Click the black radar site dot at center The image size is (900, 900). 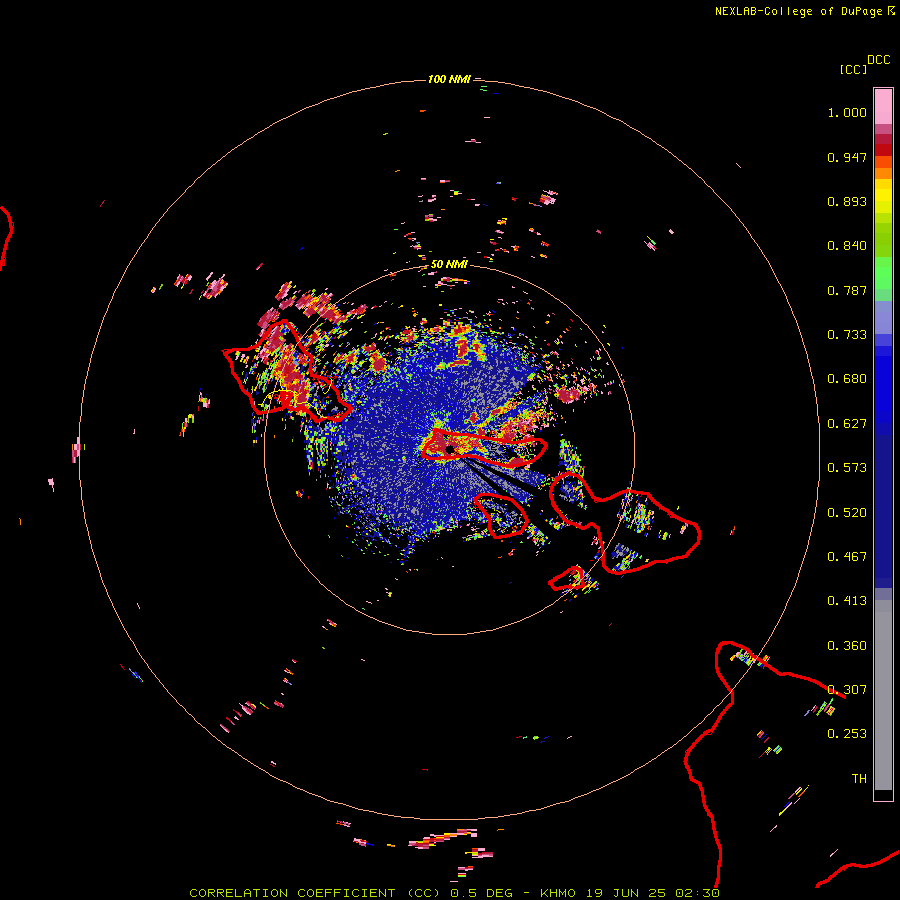click(x=450, y=449)
